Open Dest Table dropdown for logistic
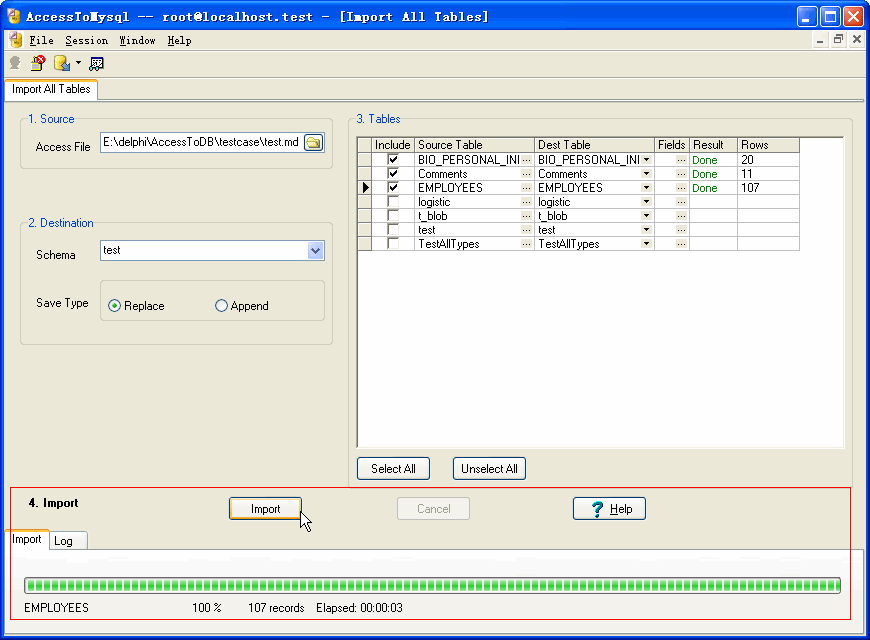Image resolution: width=870 pixels, height=640 pixels. pos(646,202)
